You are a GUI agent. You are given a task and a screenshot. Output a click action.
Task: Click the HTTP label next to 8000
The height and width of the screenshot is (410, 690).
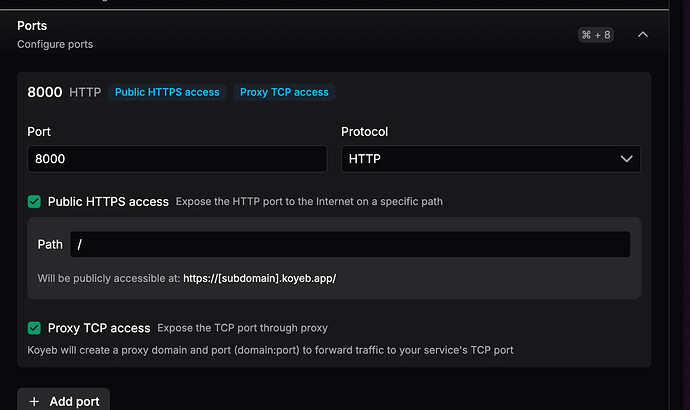coord(85,93)
